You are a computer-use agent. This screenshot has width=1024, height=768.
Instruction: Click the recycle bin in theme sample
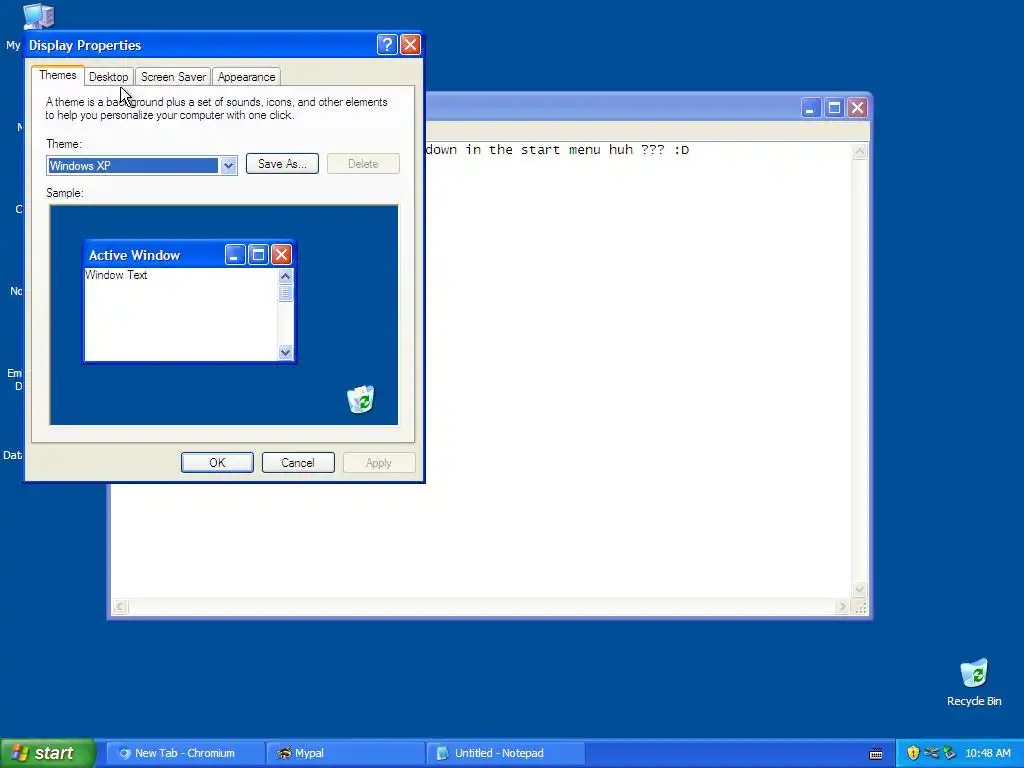(x=360, y=399)
